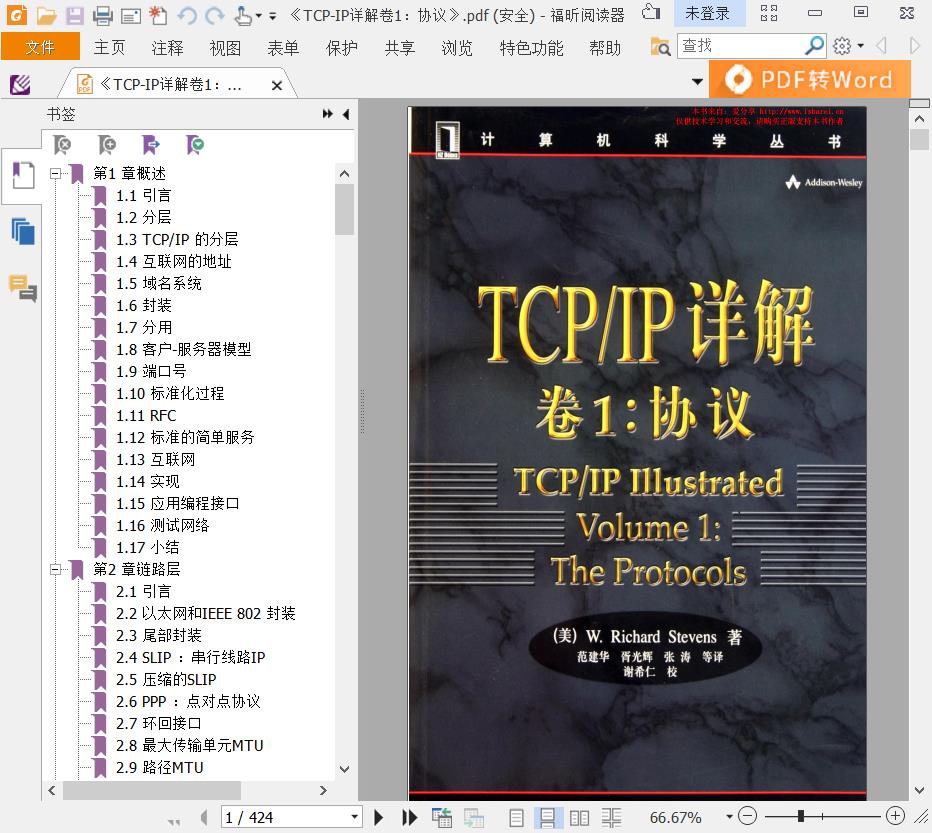The height and width of the screenshot is (833, 932).
Task: Click the add new bookmark icon
Action: 107,144
